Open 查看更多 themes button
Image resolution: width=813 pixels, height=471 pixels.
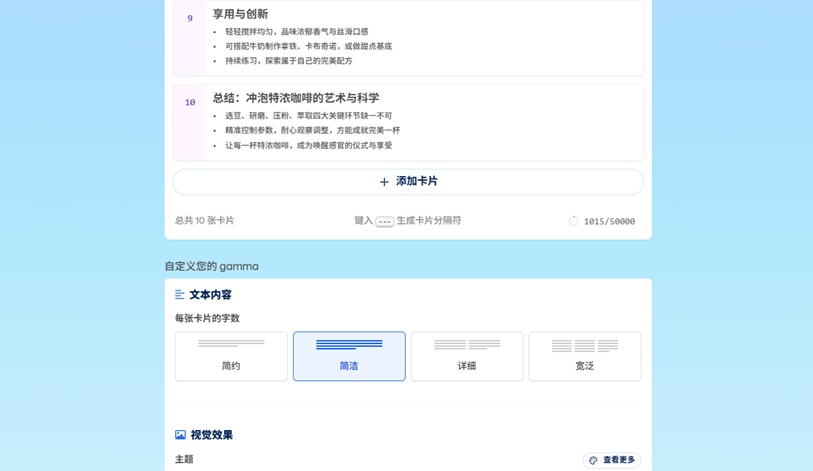(612, 460)
